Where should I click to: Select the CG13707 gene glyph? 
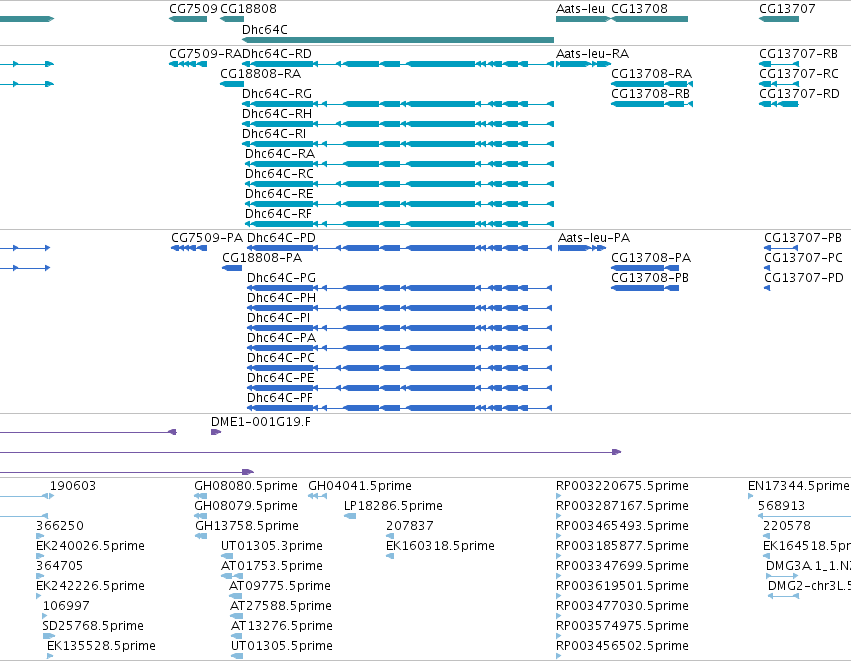[x=779, y=19]
